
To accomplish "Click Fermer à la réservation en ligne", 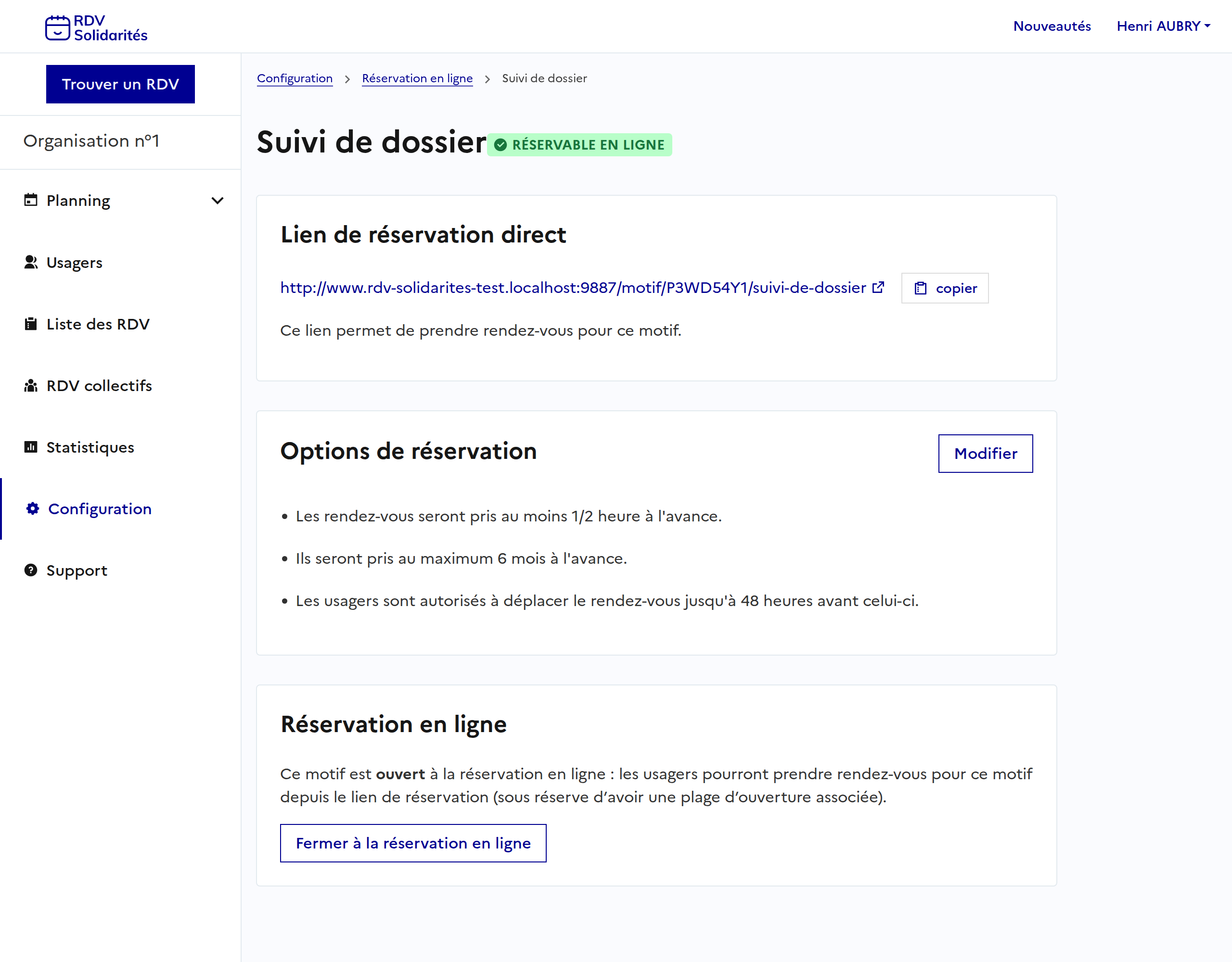I will point(413,843).
